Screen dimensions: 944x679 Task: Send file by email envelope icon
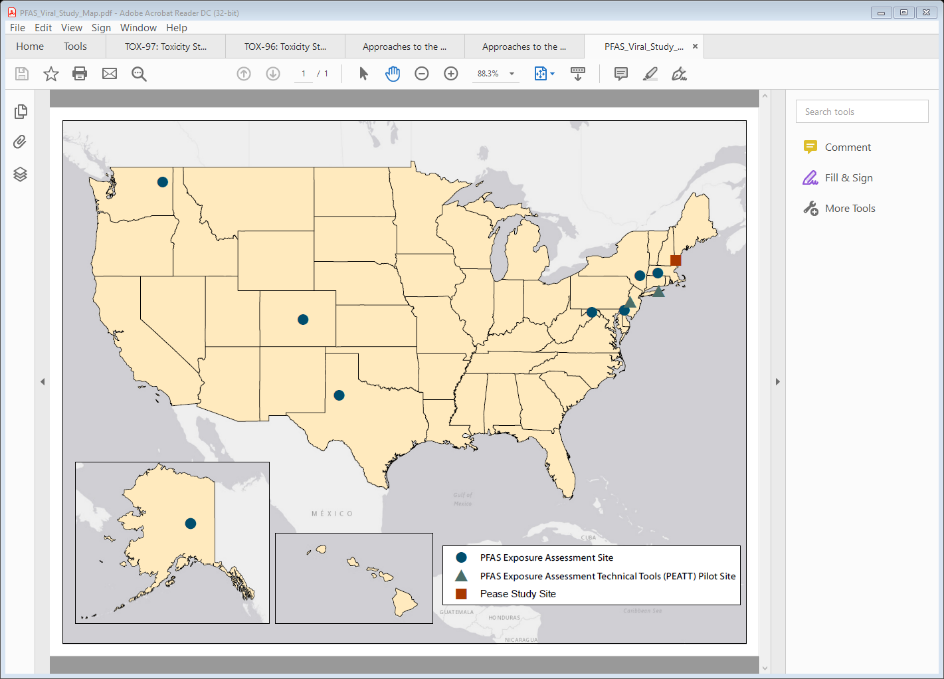(x=110, y=74)
